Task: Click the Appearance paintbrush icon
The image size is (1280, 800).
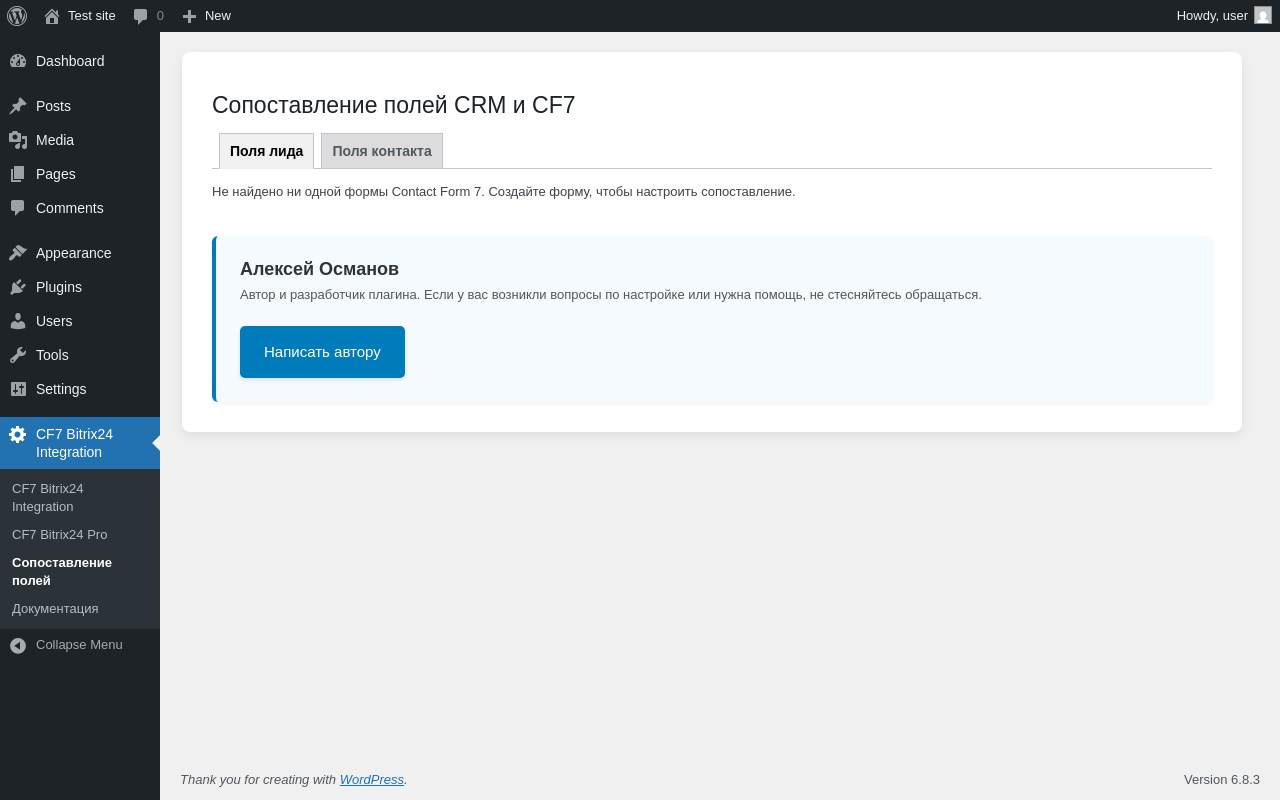Action: pyautogui.click(x=18, y=253)
